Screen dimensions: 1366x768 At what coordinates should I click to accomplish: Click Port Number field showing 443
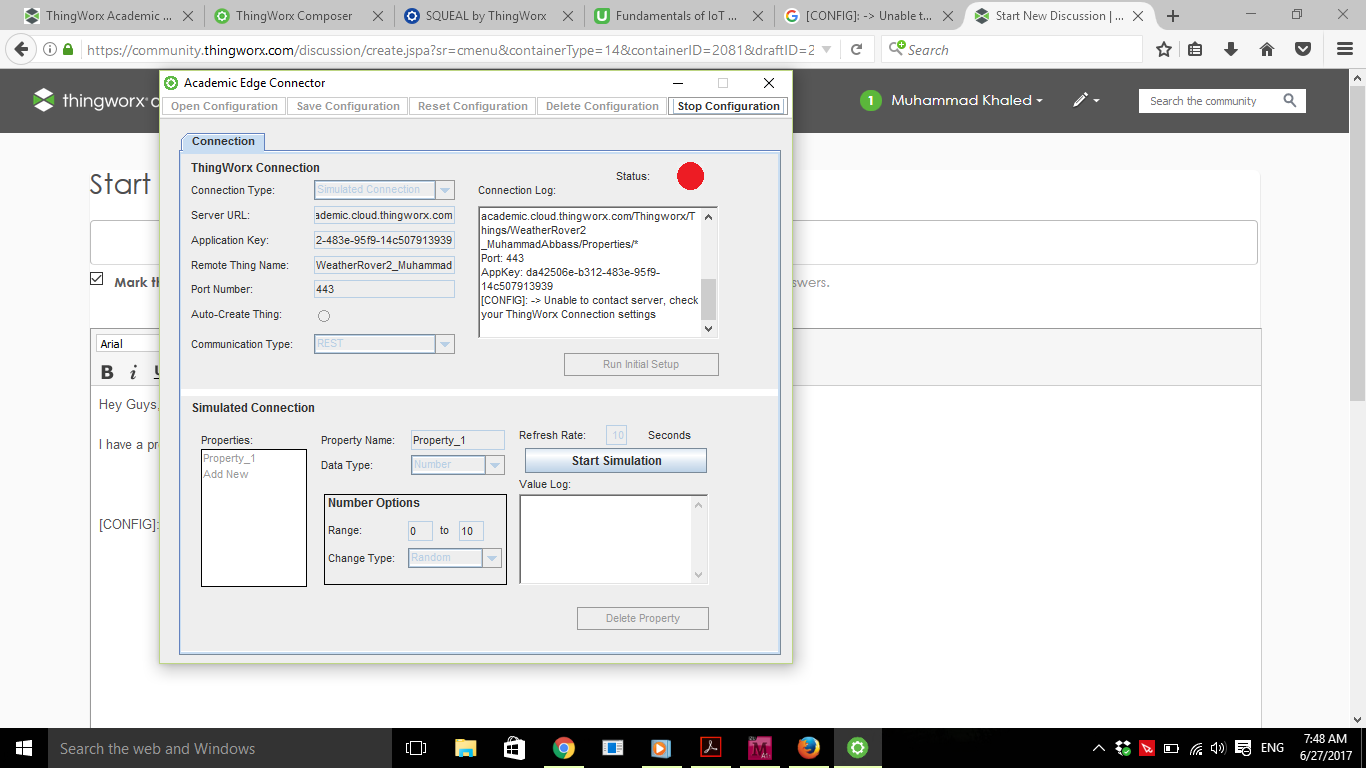pyautogui.click(x=384, y=289)
